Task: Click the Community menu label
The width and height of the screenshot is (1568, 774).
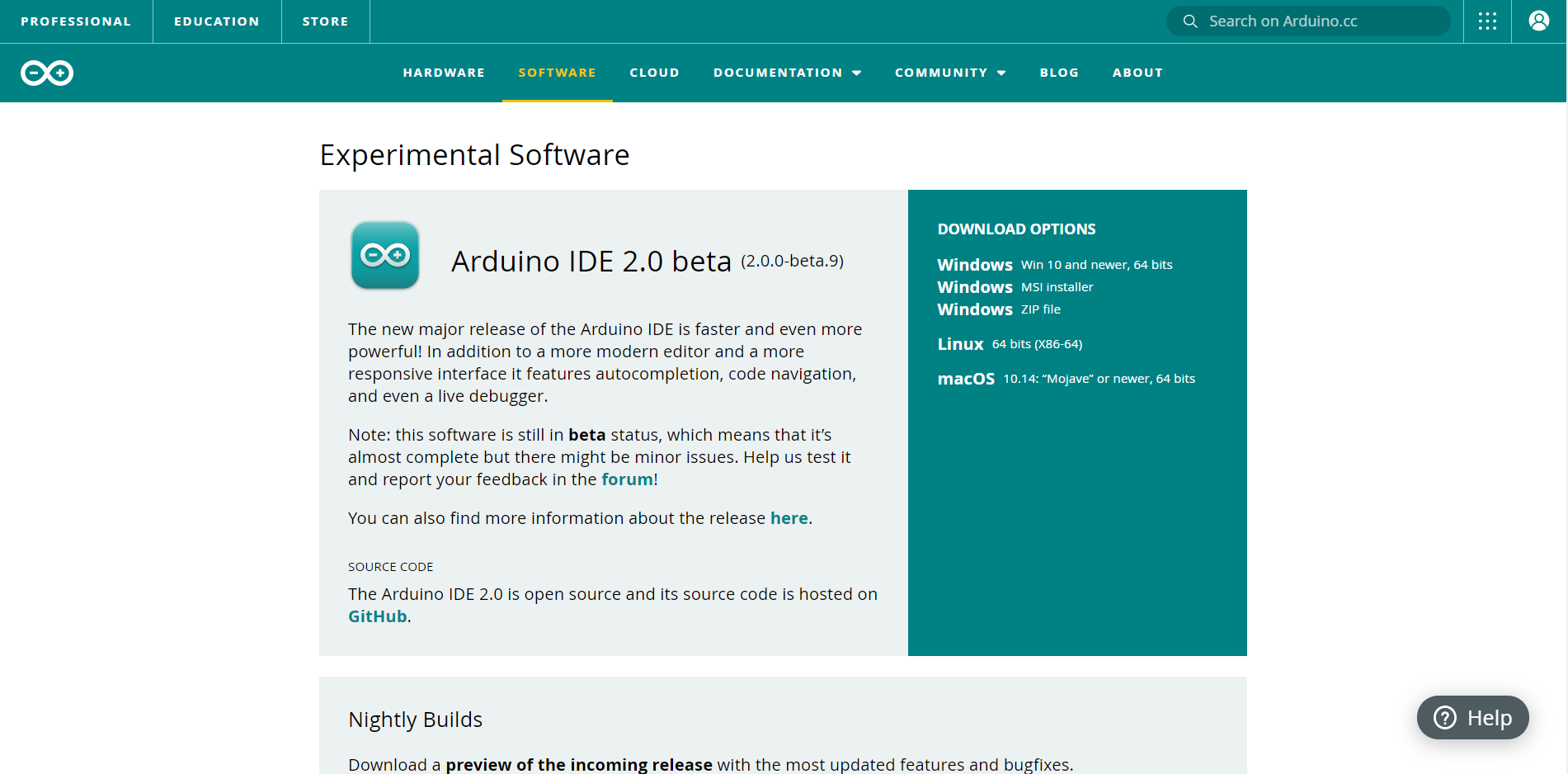Action: point(941,73)
